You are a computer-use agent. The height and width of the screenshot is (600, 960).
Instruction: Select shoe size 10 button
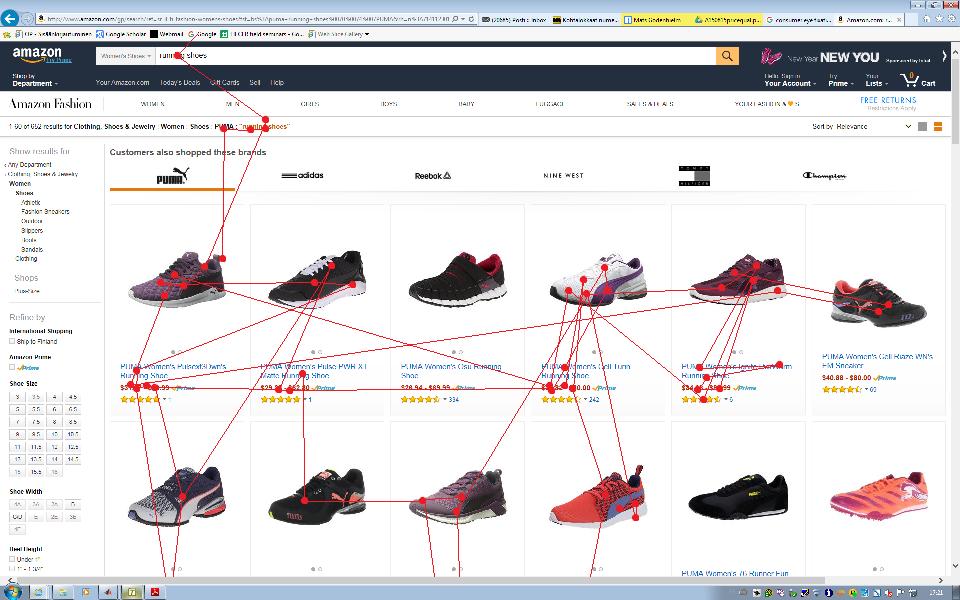(54, 434)
